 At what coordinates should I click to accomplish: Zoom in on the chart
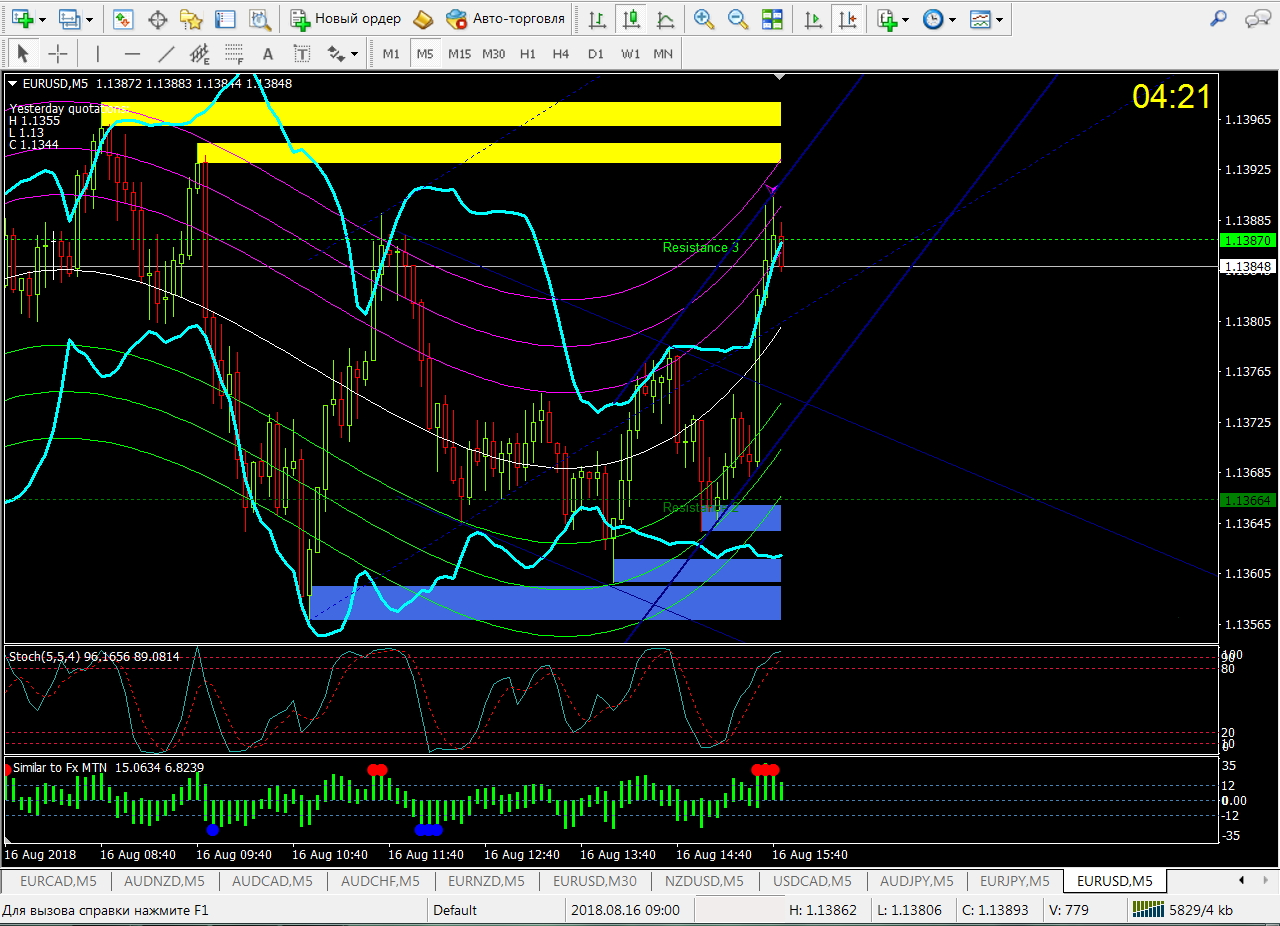704,19
